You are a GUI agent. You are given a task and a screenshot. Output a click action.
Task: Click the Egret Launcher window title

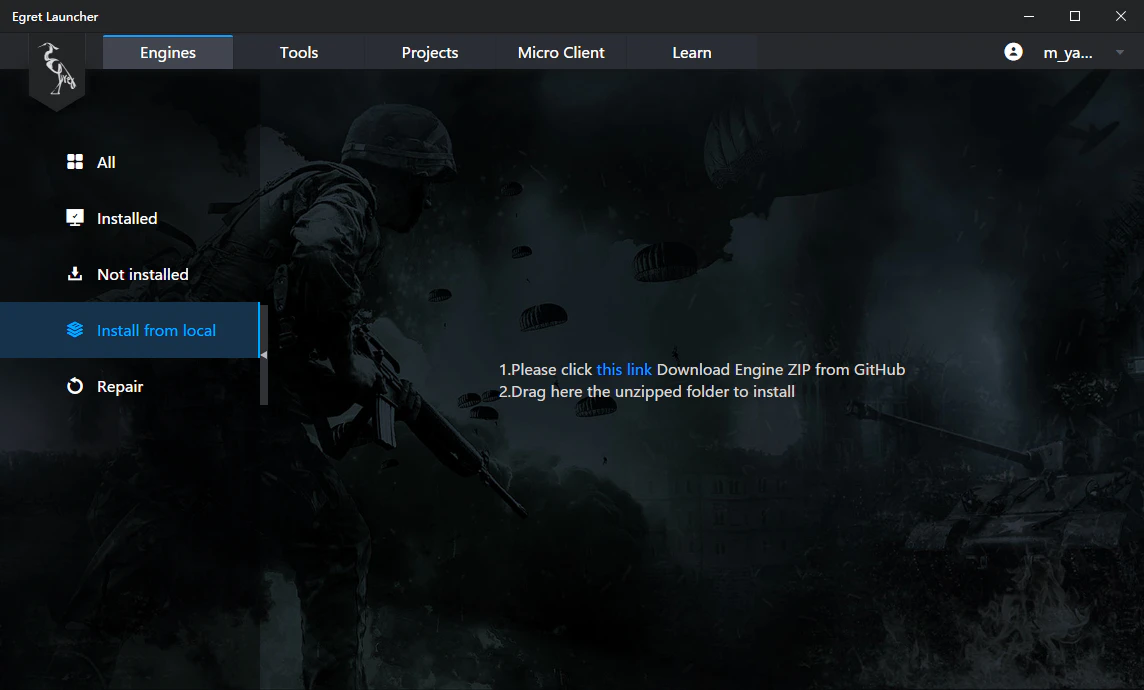[x=55, y=16]
